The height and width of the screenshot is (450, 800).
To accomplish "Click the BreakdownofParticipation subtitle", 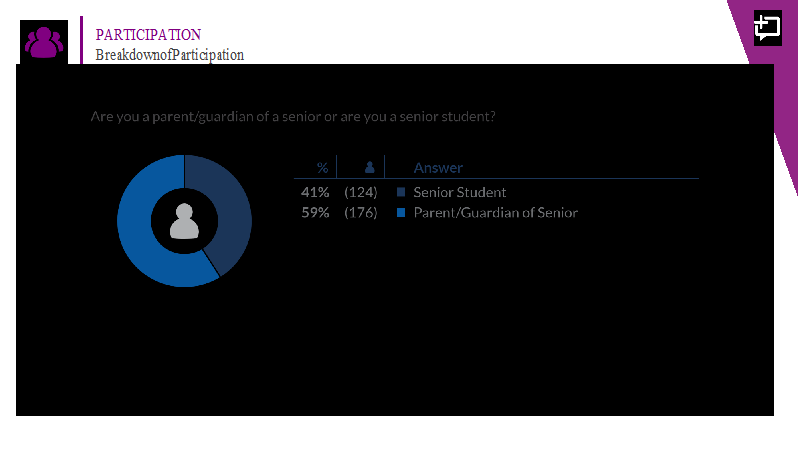I will [170, 55].
